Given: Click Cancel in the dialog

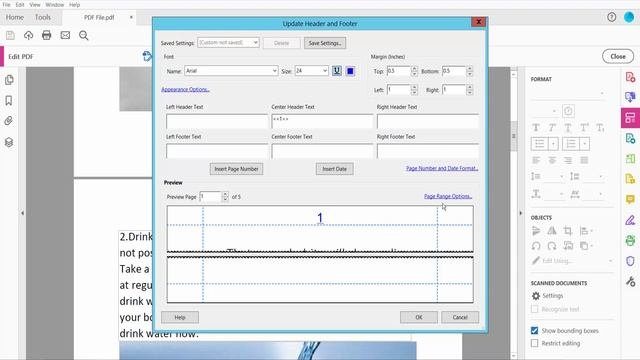Looking at the screenshot, I should tap(460, 317).
